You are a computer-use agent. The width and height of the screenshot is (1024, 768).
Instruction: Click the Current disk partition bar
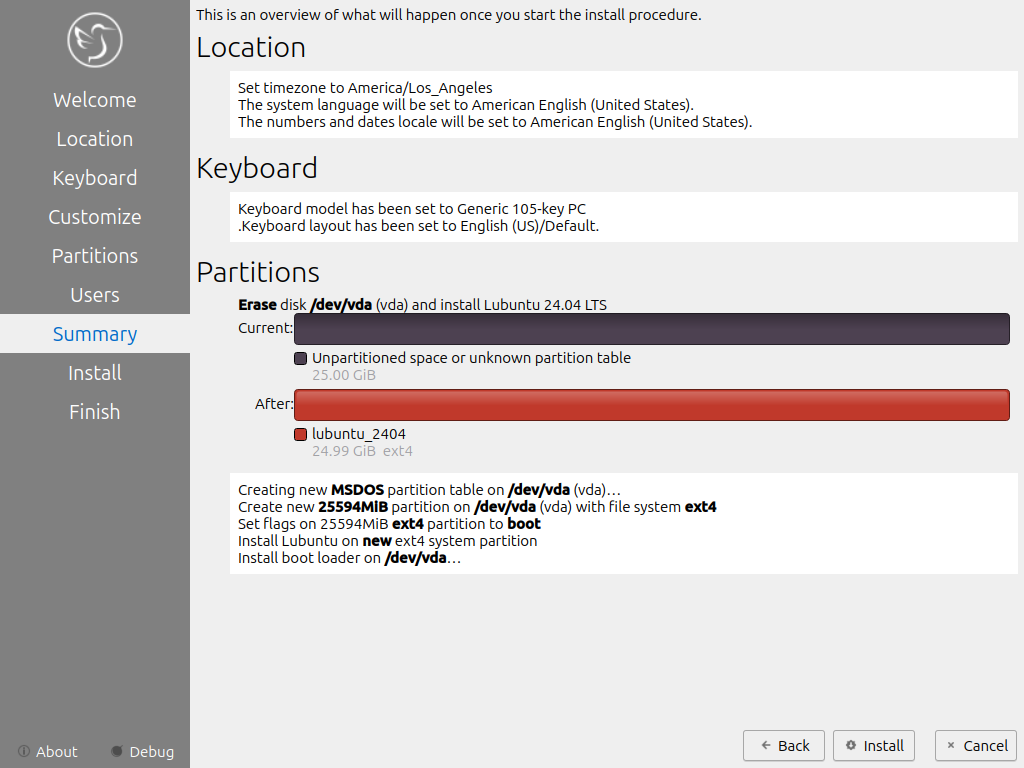click(x=651, y=329)
